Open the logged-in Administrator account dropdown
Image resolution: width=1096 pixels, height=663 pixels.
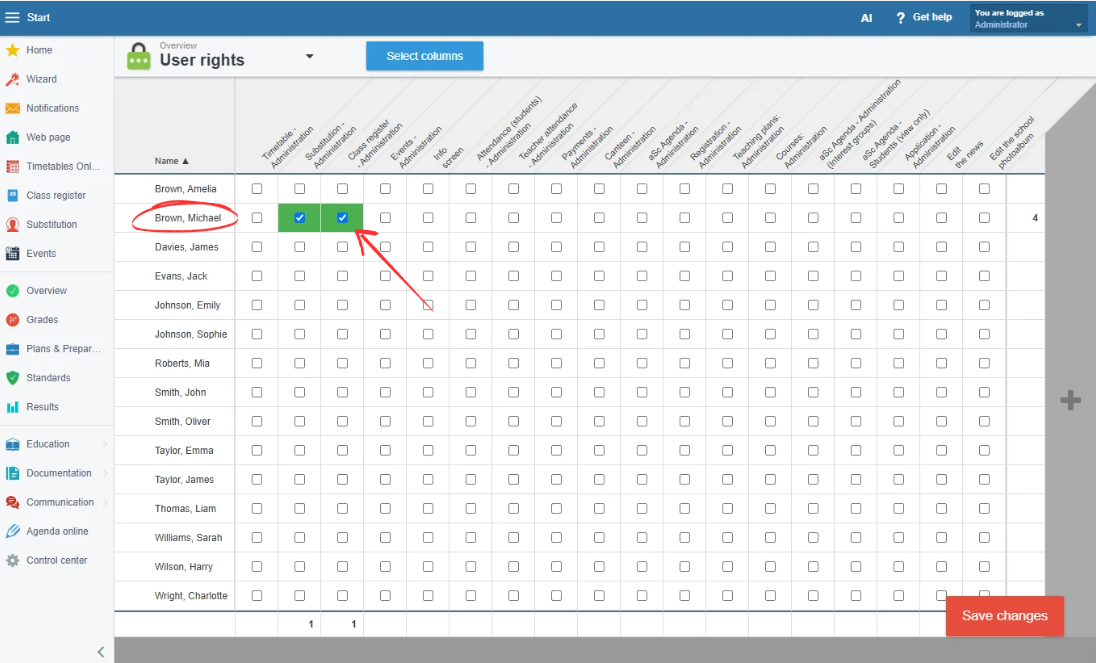pos(1028,18)
